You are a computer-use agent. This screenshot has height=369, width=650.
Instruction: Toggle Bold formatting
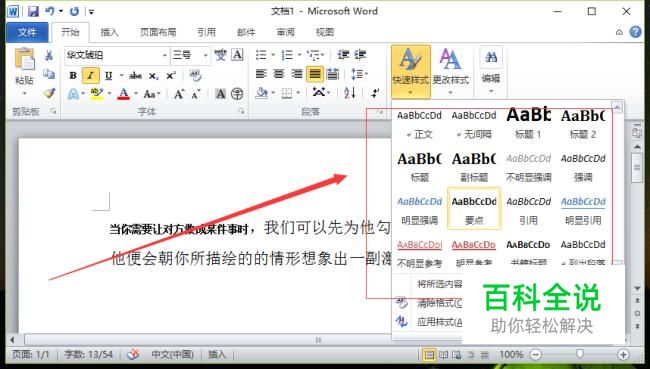[x=73, y=75]
